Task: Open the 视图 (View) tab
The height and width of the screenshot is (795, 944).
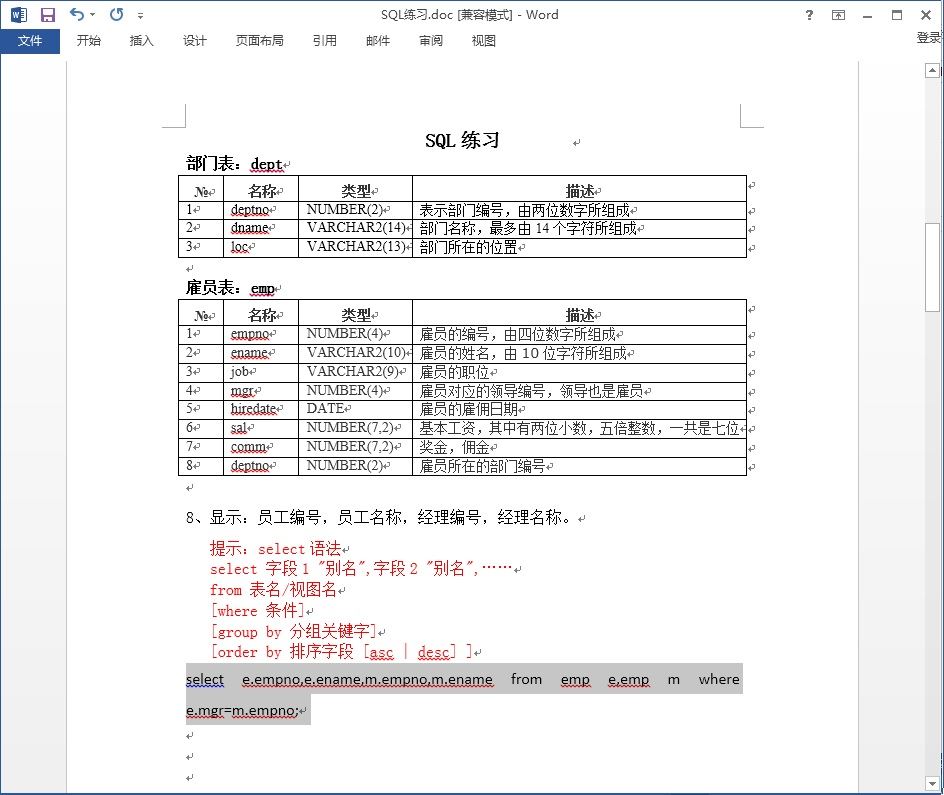Action: pyautogui.click(x=483, y=40)
